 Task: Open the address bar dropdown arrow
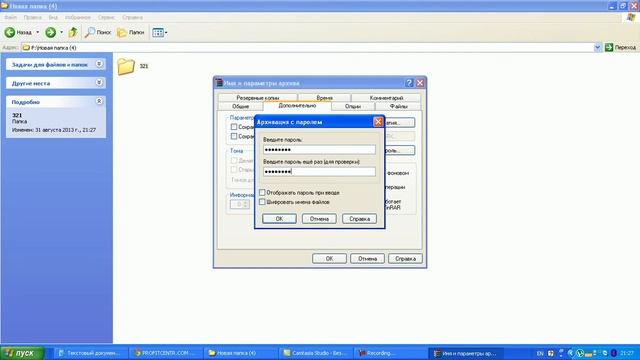(x=598, y=47)
